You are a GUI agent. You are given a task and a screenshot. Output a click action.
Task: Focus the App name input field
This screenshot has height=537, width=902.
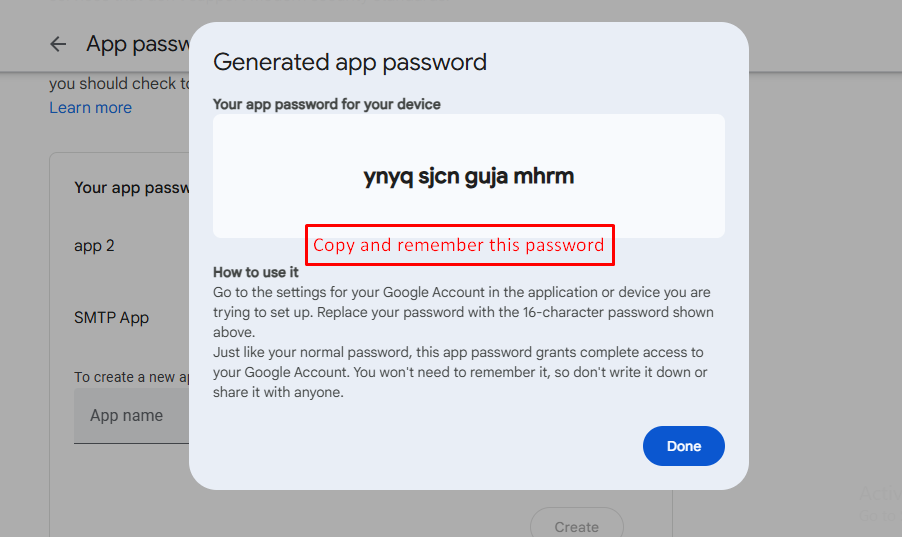(130, 416)
